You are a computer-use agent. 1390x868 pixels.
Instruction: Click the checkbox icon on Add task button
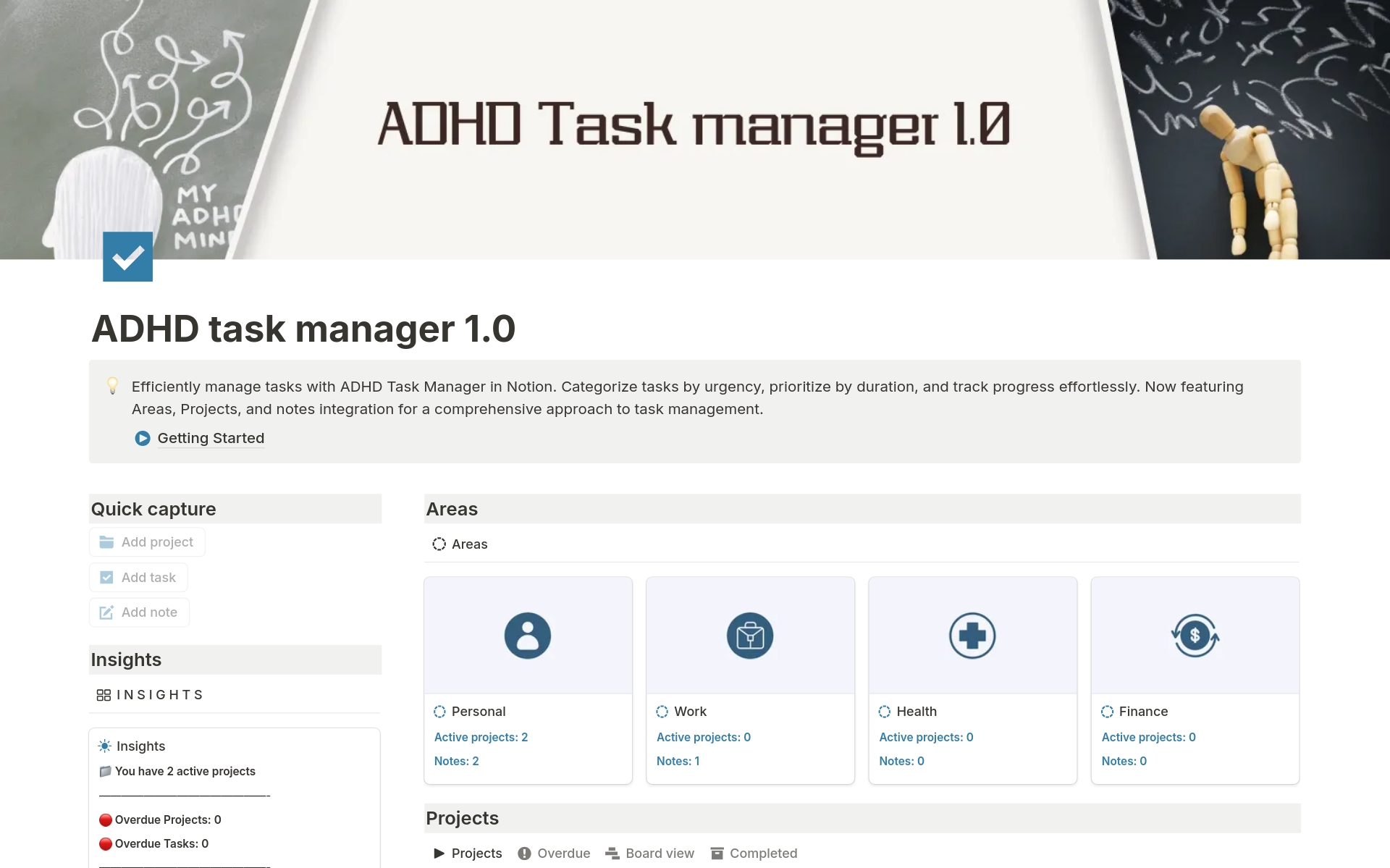[106, 577]
